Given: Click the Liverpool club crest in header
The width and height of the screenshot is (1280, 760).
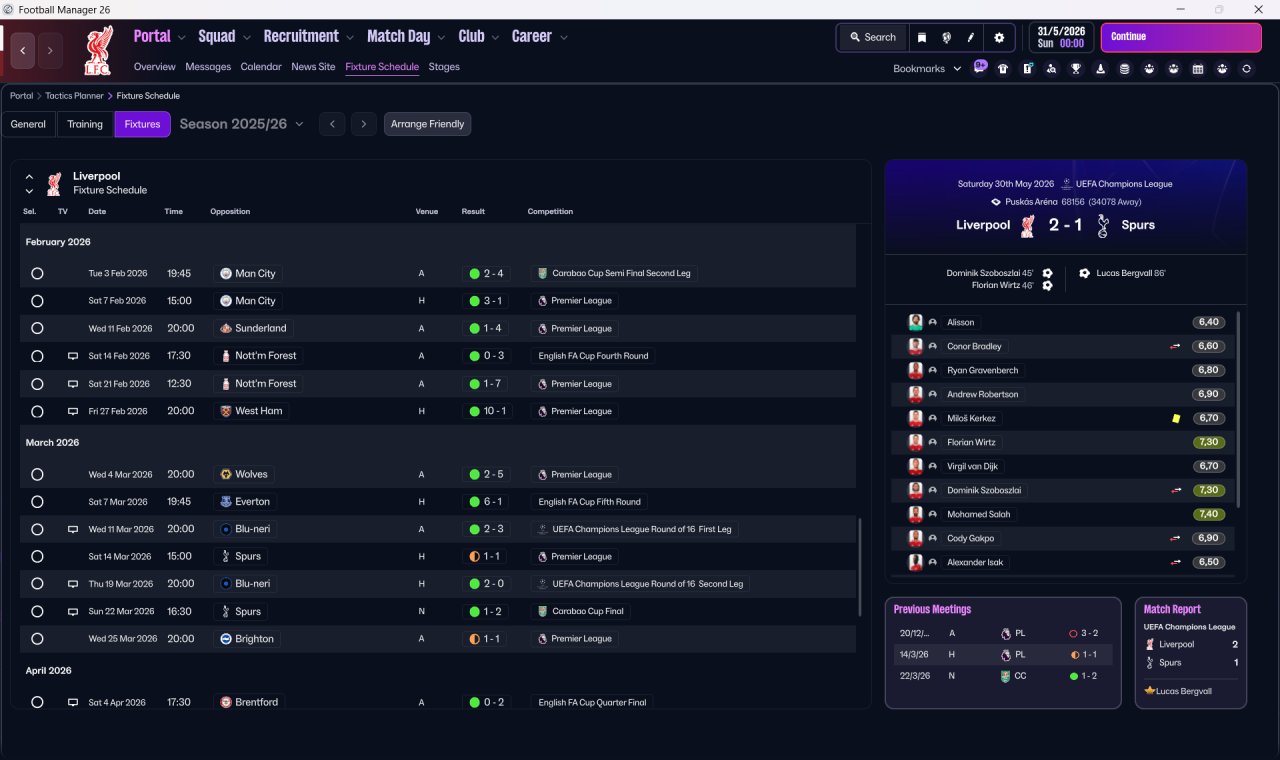Looking at the screenshot, I should (98, 50).
